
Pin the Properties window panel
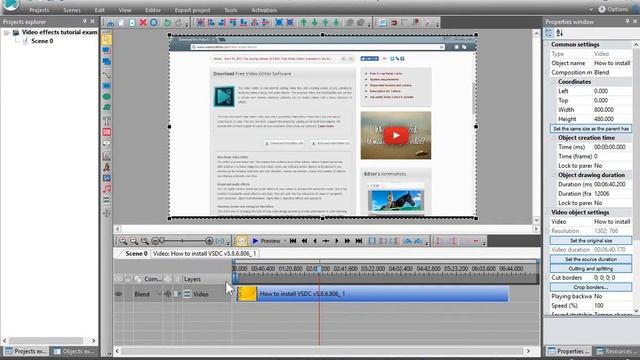click(627, 21)
